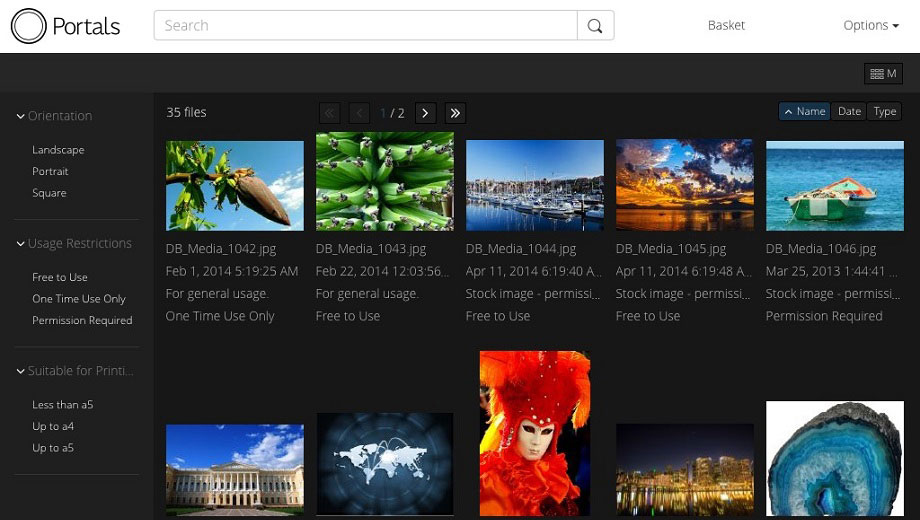Open the Options dropdown menu
Image resolution: width=920 pixels, height=520 pixels.
(870, 26)
